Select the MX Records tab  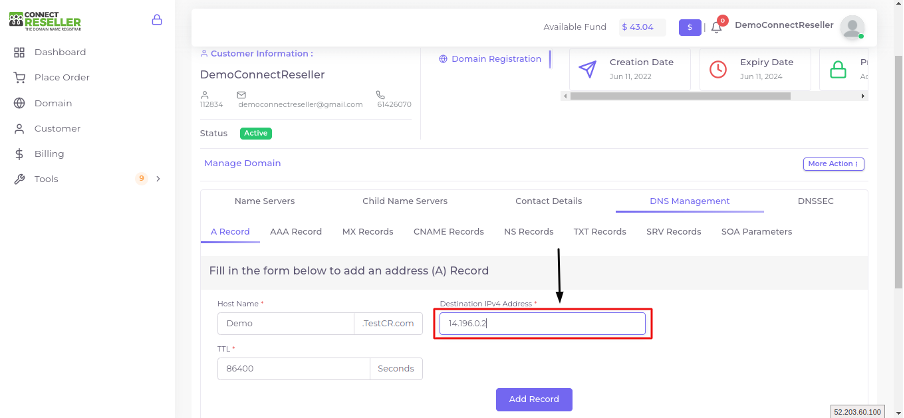(367, 232)
